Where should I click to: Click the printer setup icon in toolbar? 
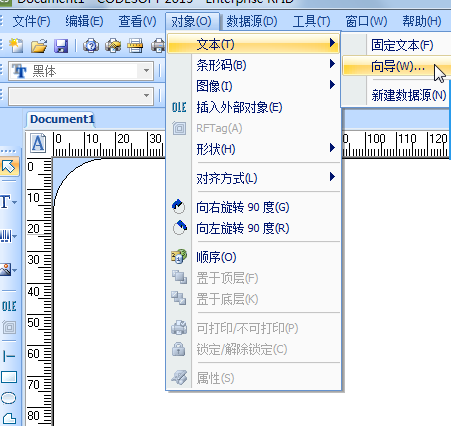(113, 46)
